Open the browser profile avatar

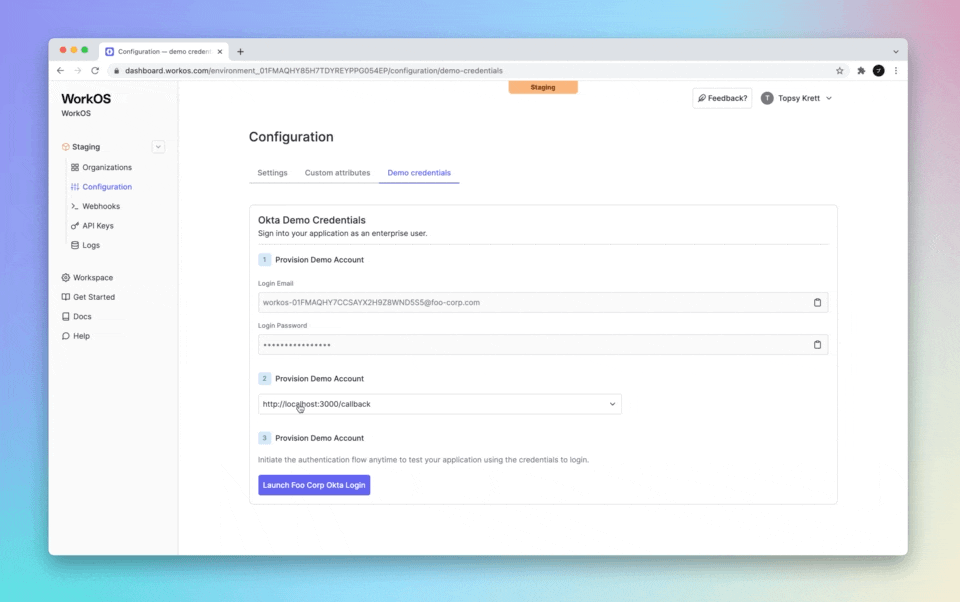pyautogui.click(x=878, y=70)
